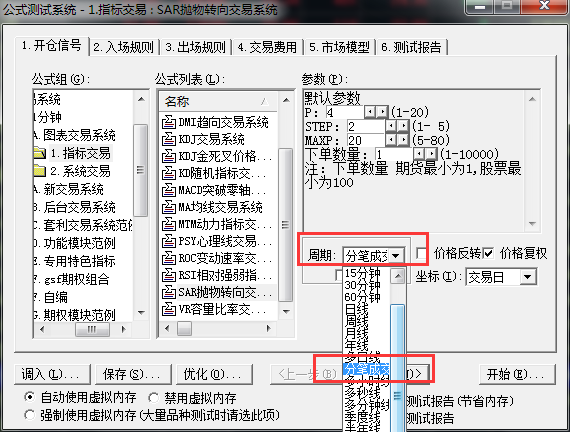The height and width of the screenshot is (432, 570).
Task: Click the KDJ交易系统 formula icon
Action: (x=169, y=139)
